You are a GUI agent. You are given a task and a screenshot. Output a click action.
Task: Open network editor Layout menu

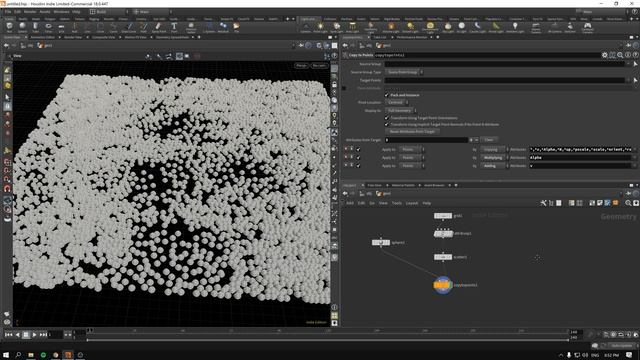[x=411, y=203]
